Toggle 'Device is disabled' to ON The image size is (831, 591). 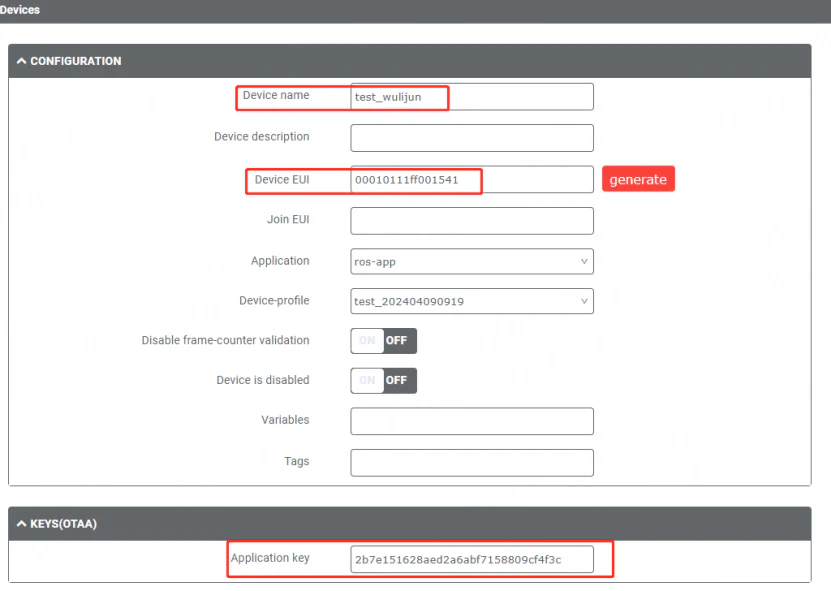tap(367, 380)
